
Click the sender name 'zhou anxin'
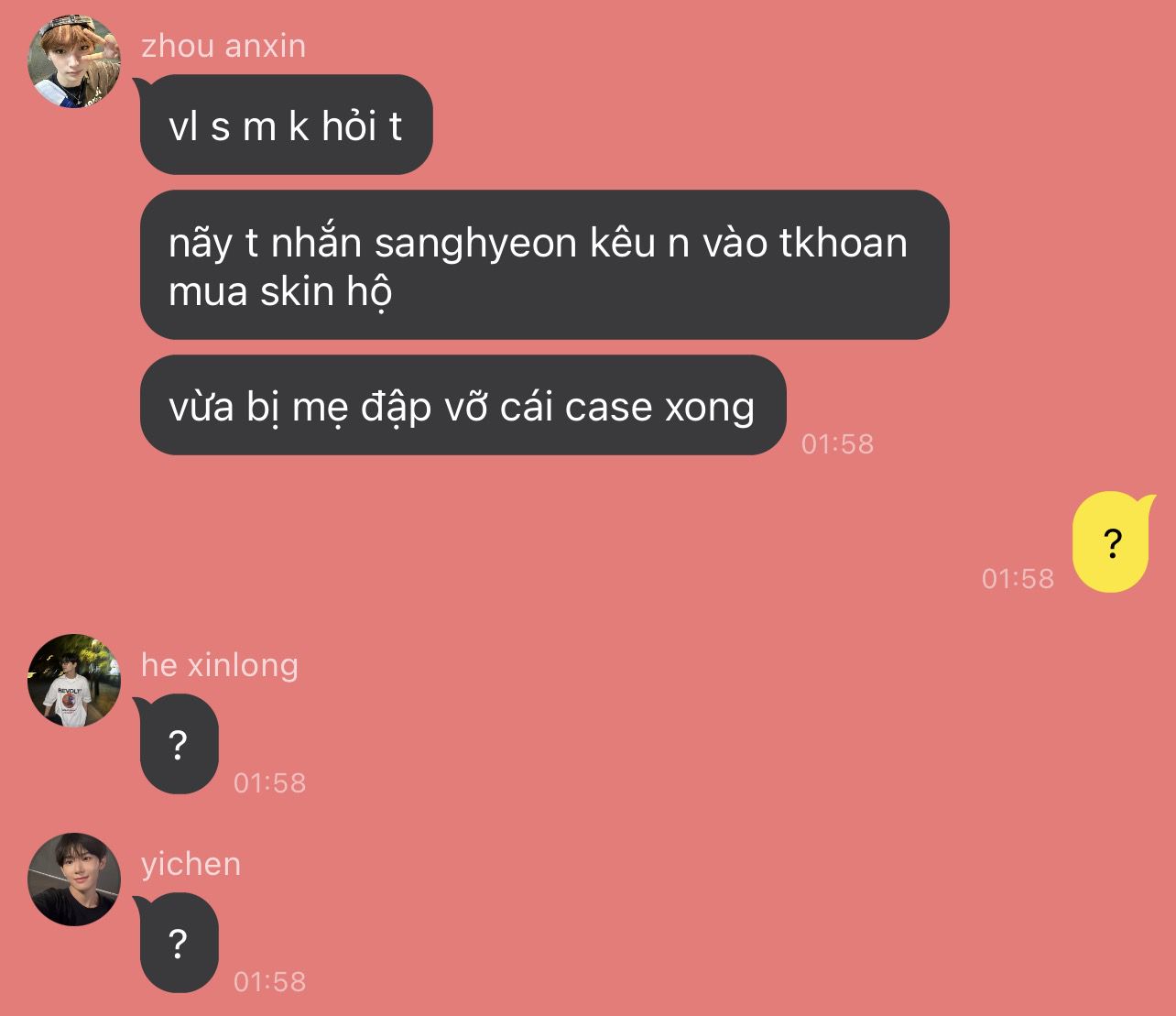point(223,46)
